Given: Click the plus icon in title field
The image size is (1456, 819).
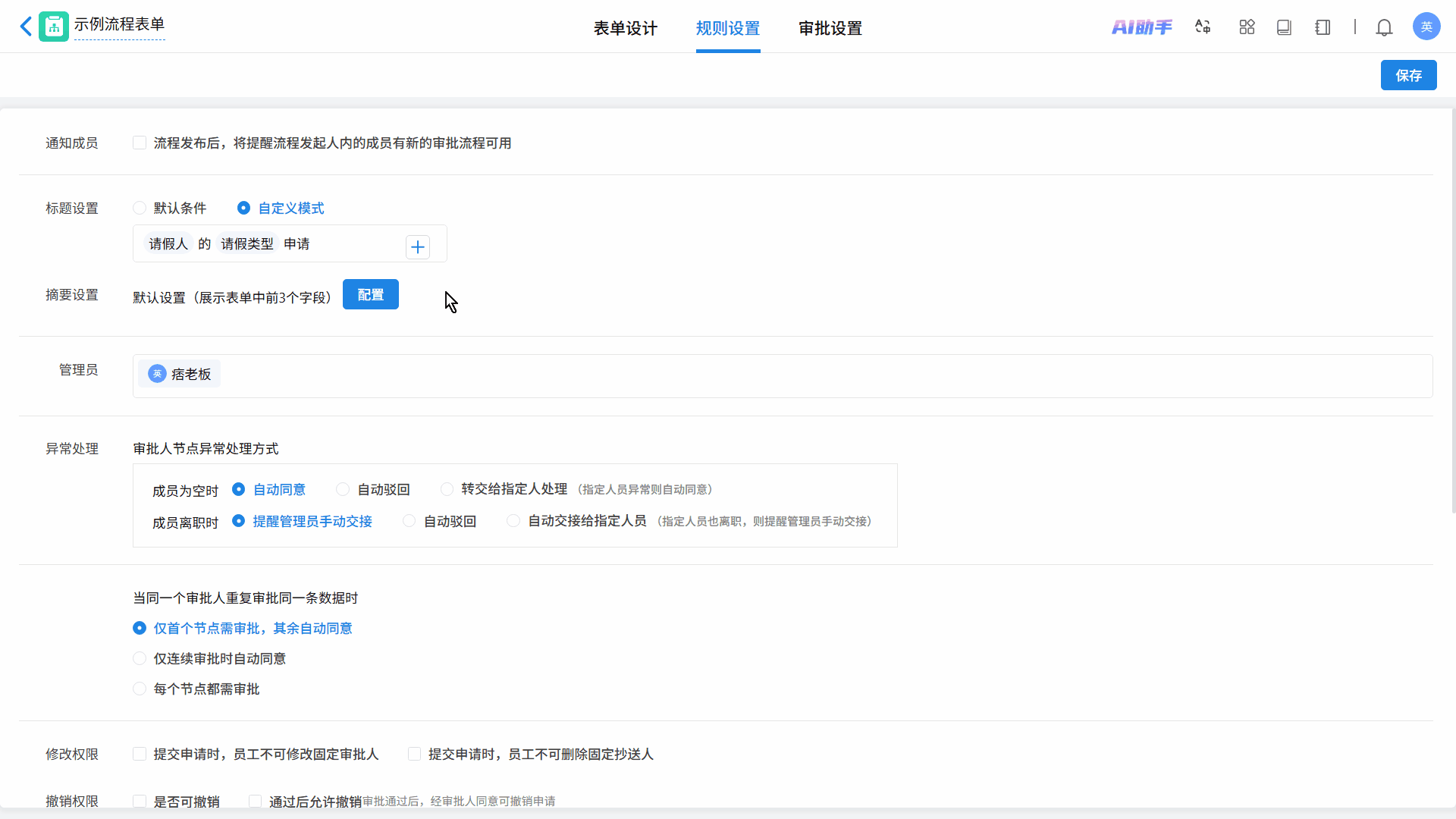Looking at the screenshot, I should [418, 246].
